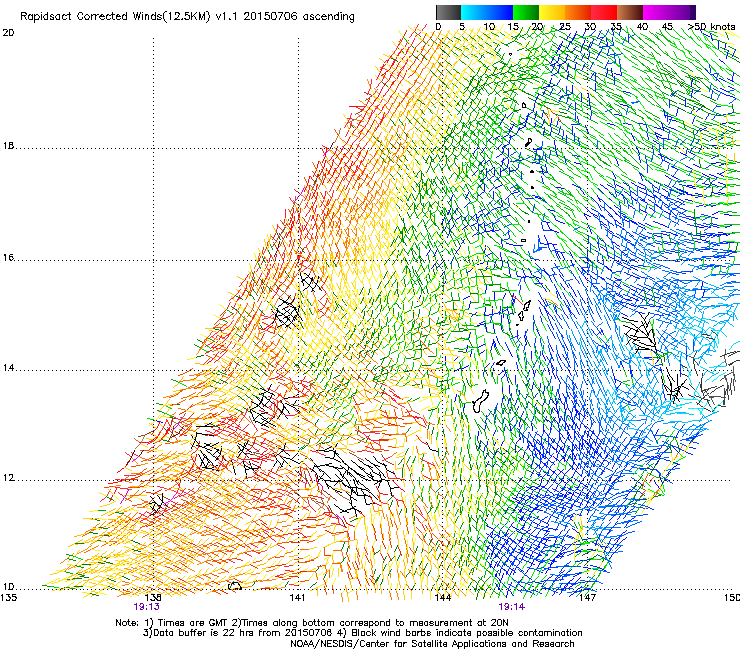The width and height of the screenshot is (740, 650).
Task: Click the '35' label under the color bar
Action: click(x=616, y=26)
